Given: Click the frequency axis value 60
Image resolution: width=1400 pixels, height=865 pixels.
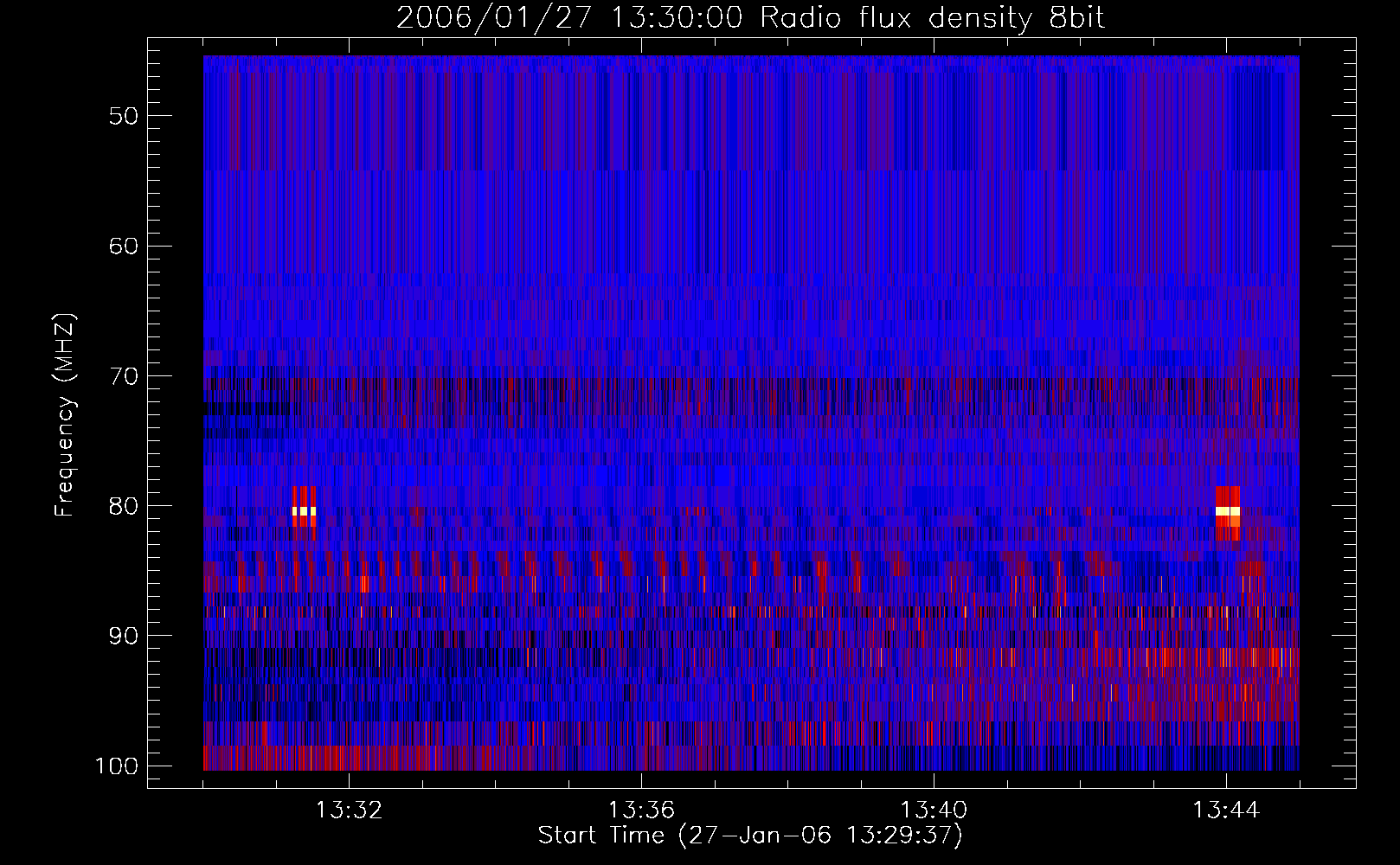Looking at the screenshot, I should (x=124, y=246).
